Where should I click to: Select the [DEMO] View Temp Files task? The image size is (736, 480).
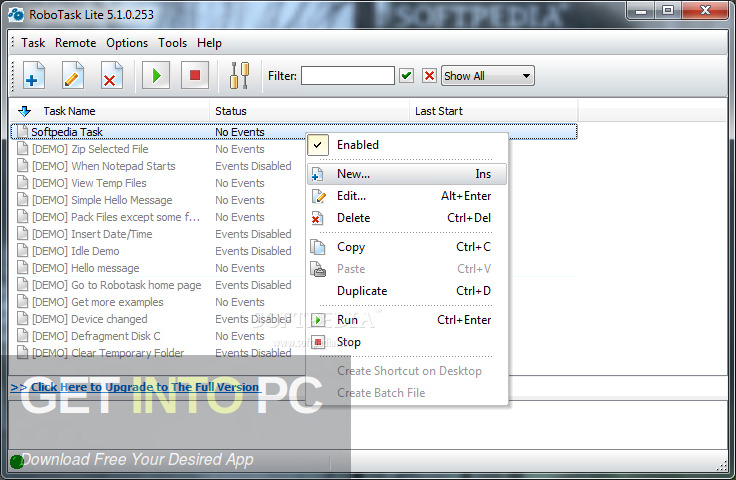[89, 183]
